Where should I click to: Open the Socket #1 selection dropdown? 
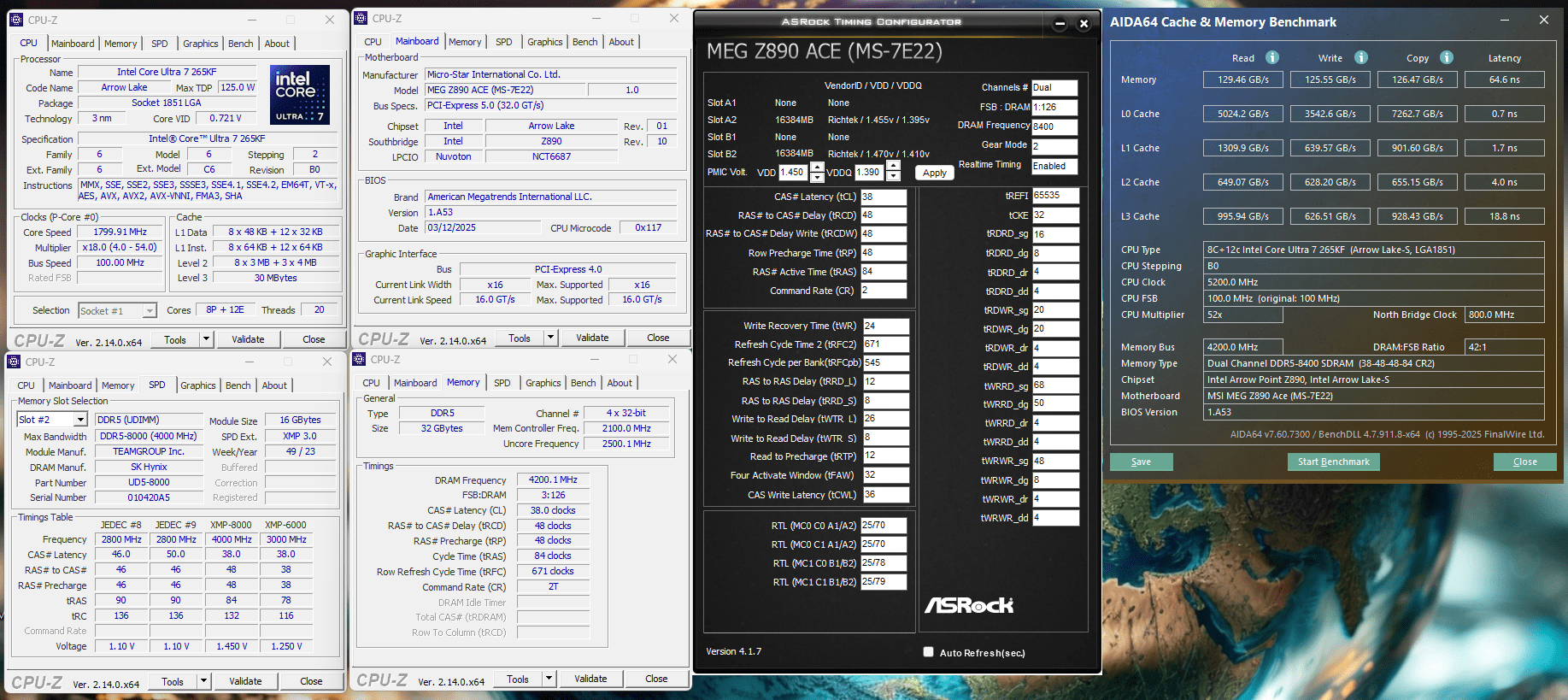coord(150,311)
